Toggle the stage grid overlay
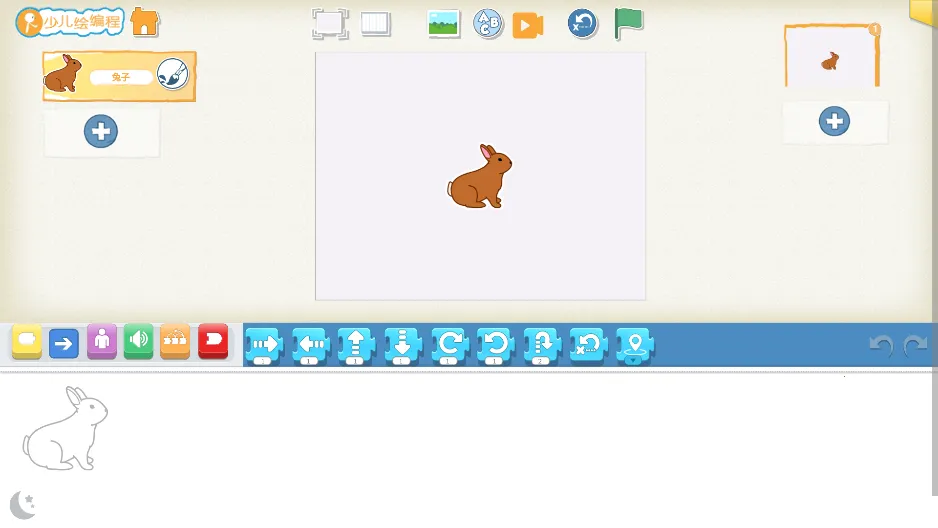Screen dimensions: 938x528 point(376,24)
